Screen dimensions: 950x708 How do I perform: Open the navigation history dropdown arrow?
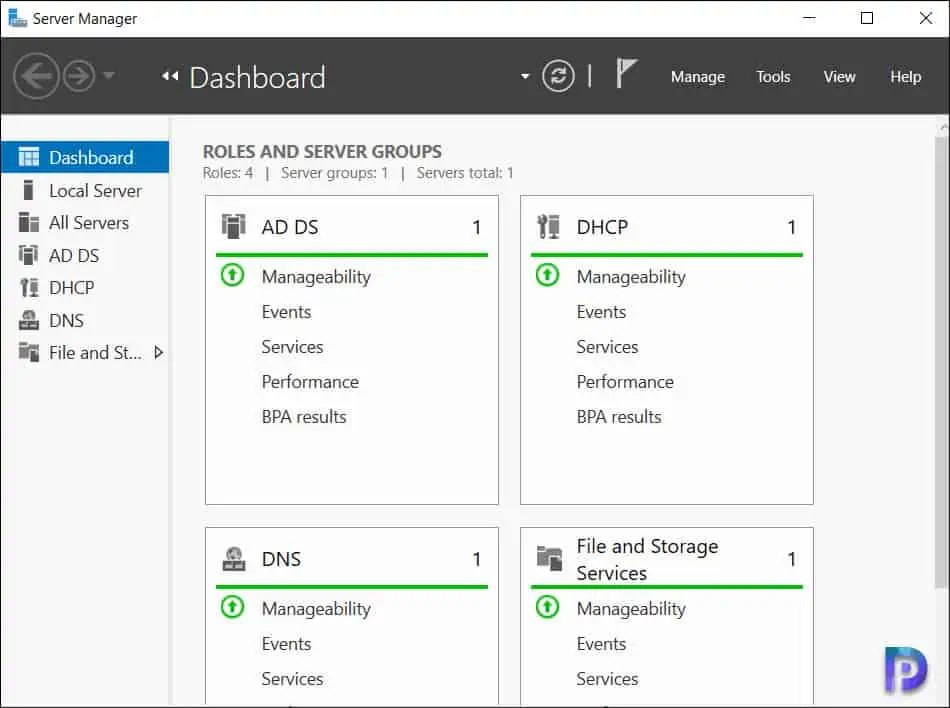[109, 76]
